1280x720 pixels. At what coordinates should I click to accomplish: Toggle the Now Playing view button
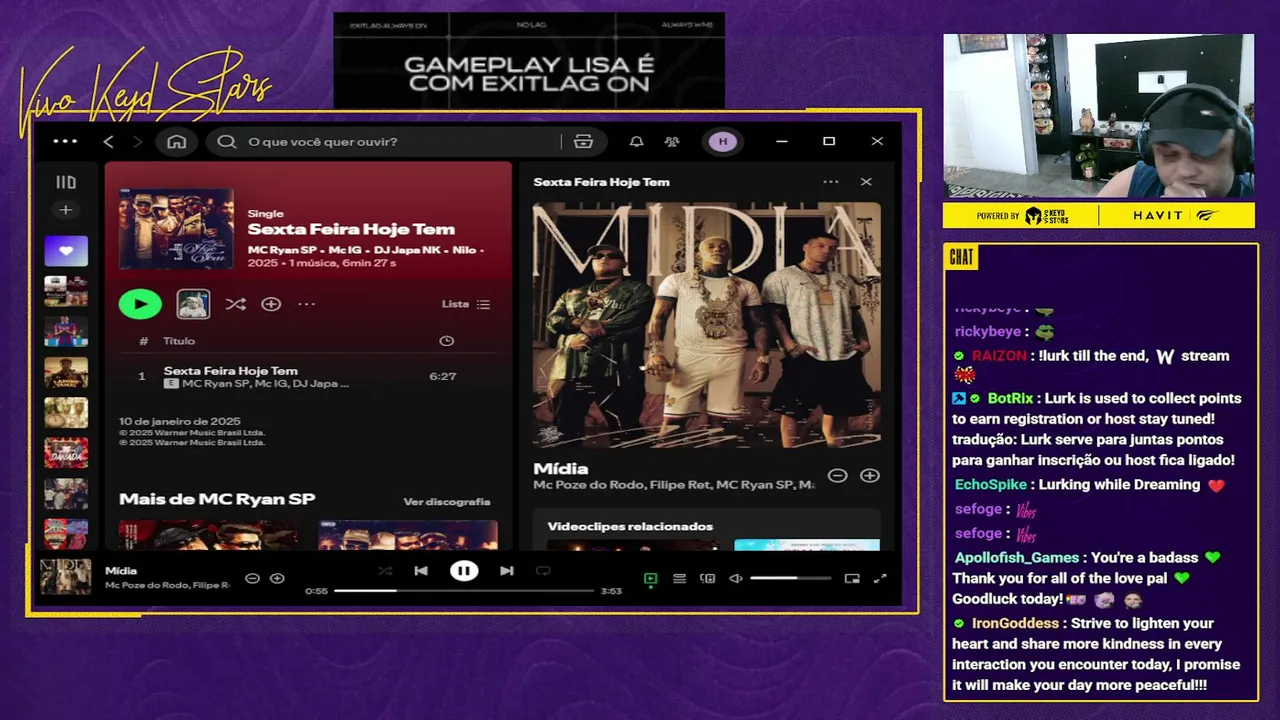click(x=651, y=578)
